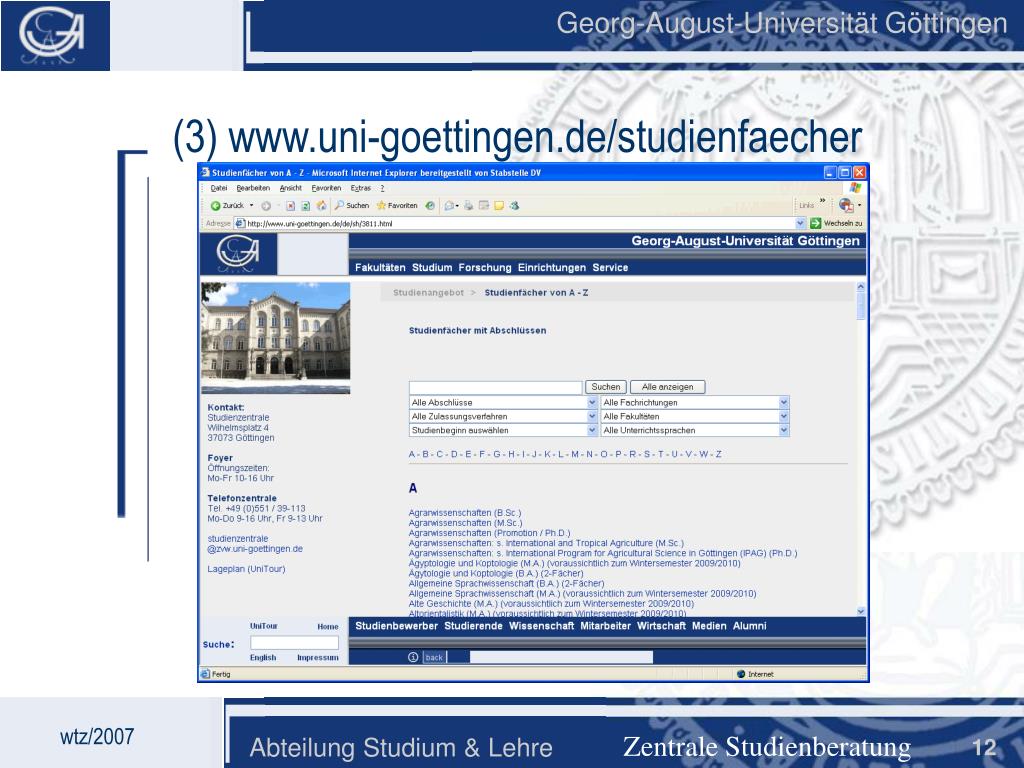Open the Suchen search toolbar button
Image resolution: width=1024 pixels, height=768 pixels.
[x=352, y=206]
